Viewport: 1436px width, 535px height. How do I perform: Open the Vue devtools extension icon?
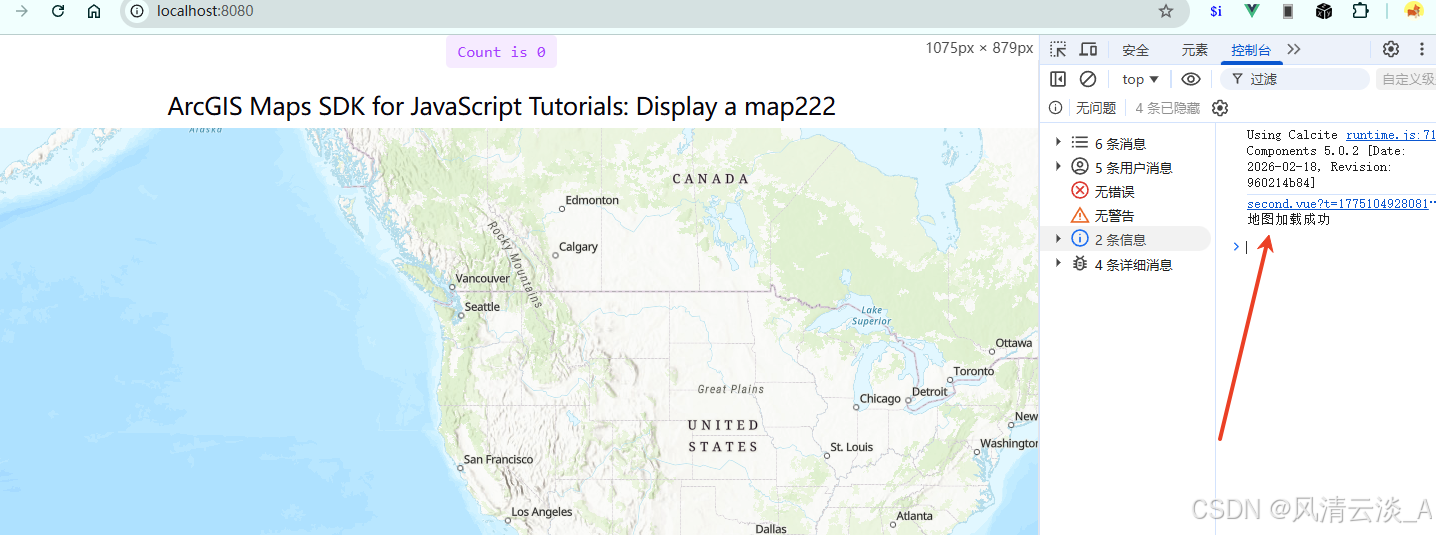pos(1252,11)
